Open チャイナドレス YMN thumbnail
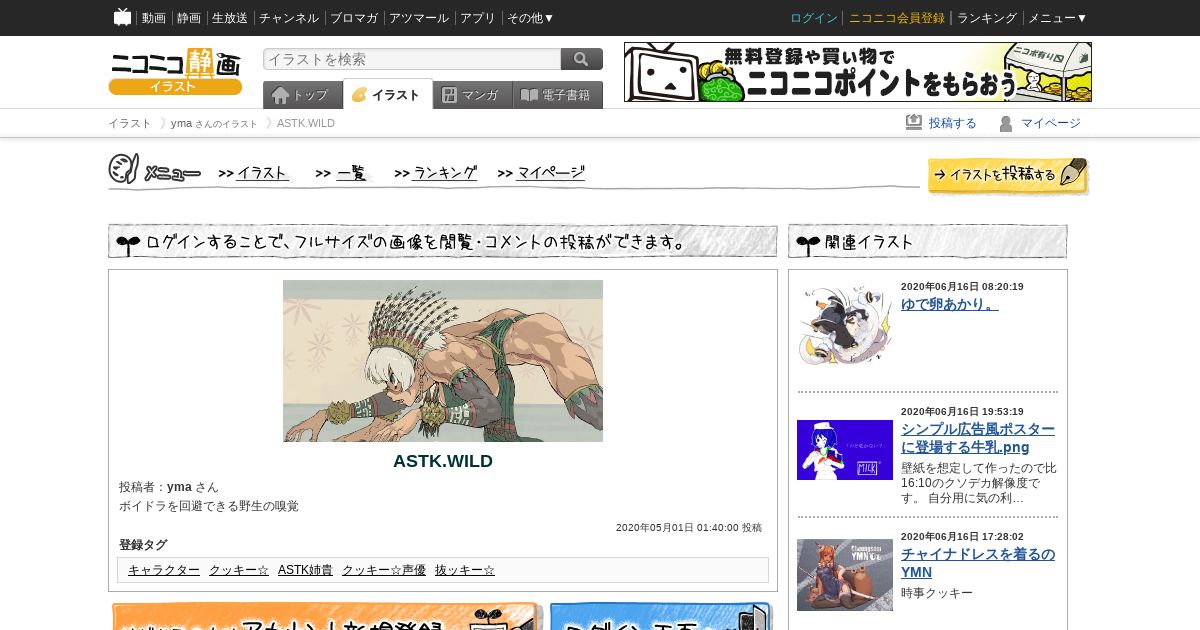Image resolution: width=1200 pixels, height=630 pixels. 845,575
